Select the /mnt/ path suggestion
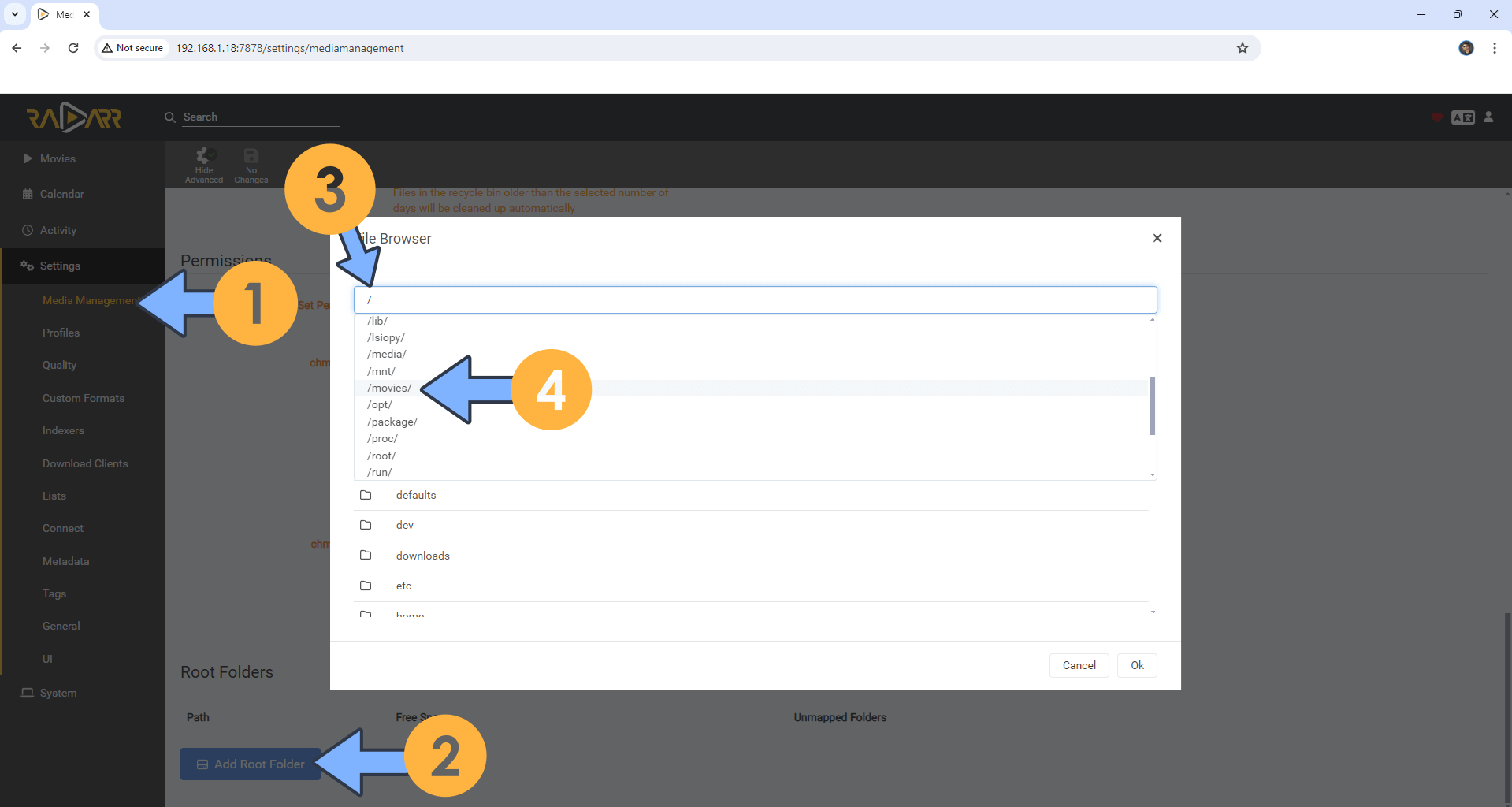 (x=381, y=370)
